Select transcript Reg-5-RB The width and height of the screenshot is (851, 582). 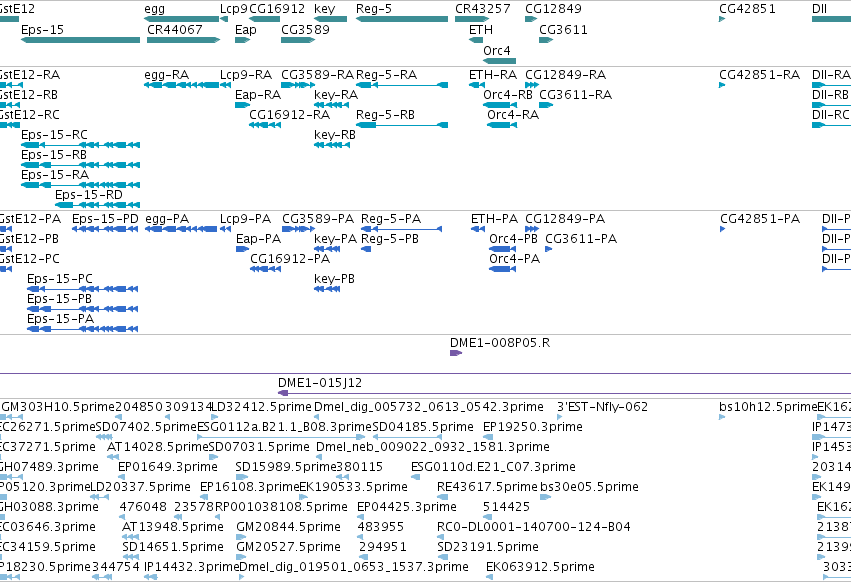[x=402, y=125]
